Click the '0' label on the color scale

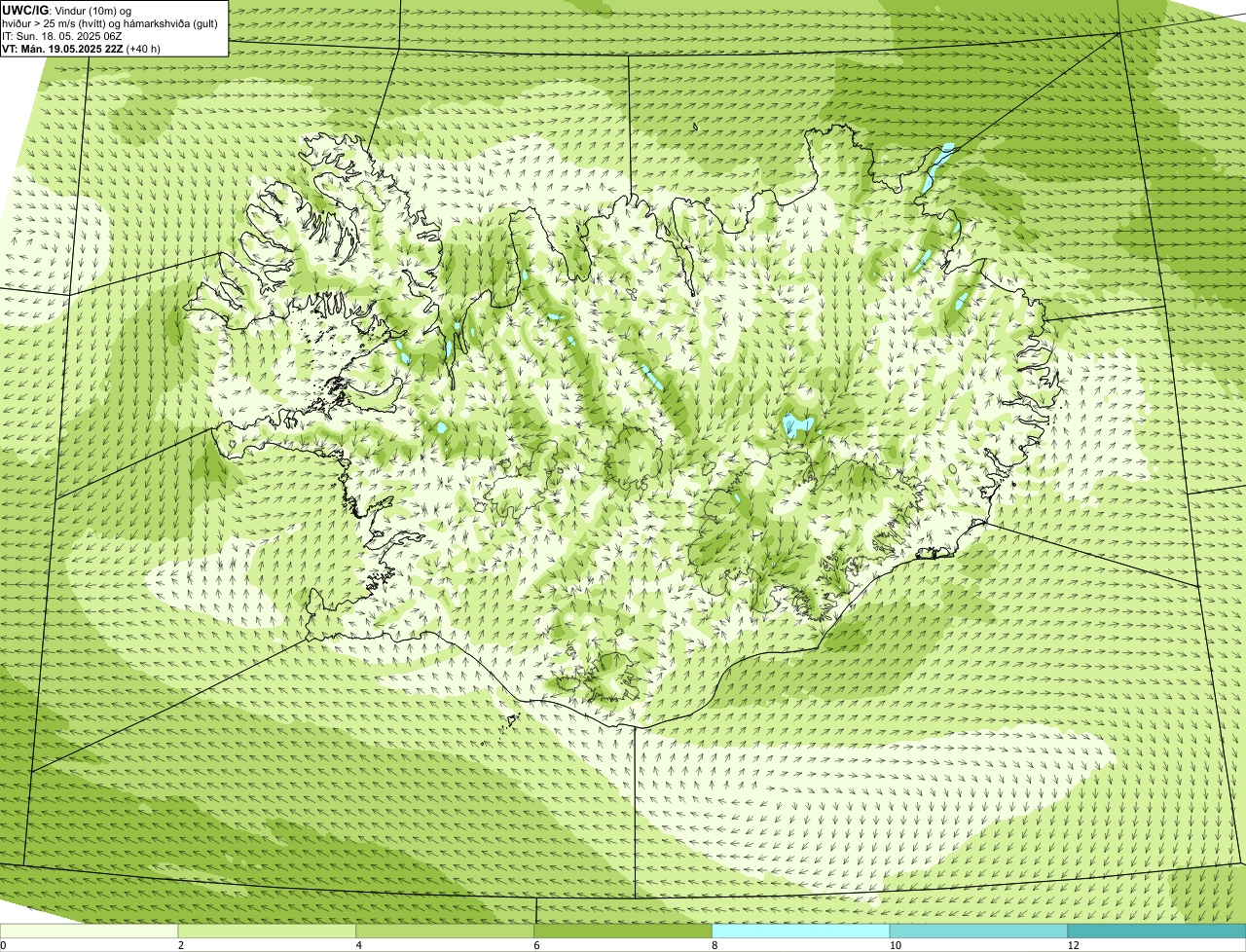(x=3, y=945)
